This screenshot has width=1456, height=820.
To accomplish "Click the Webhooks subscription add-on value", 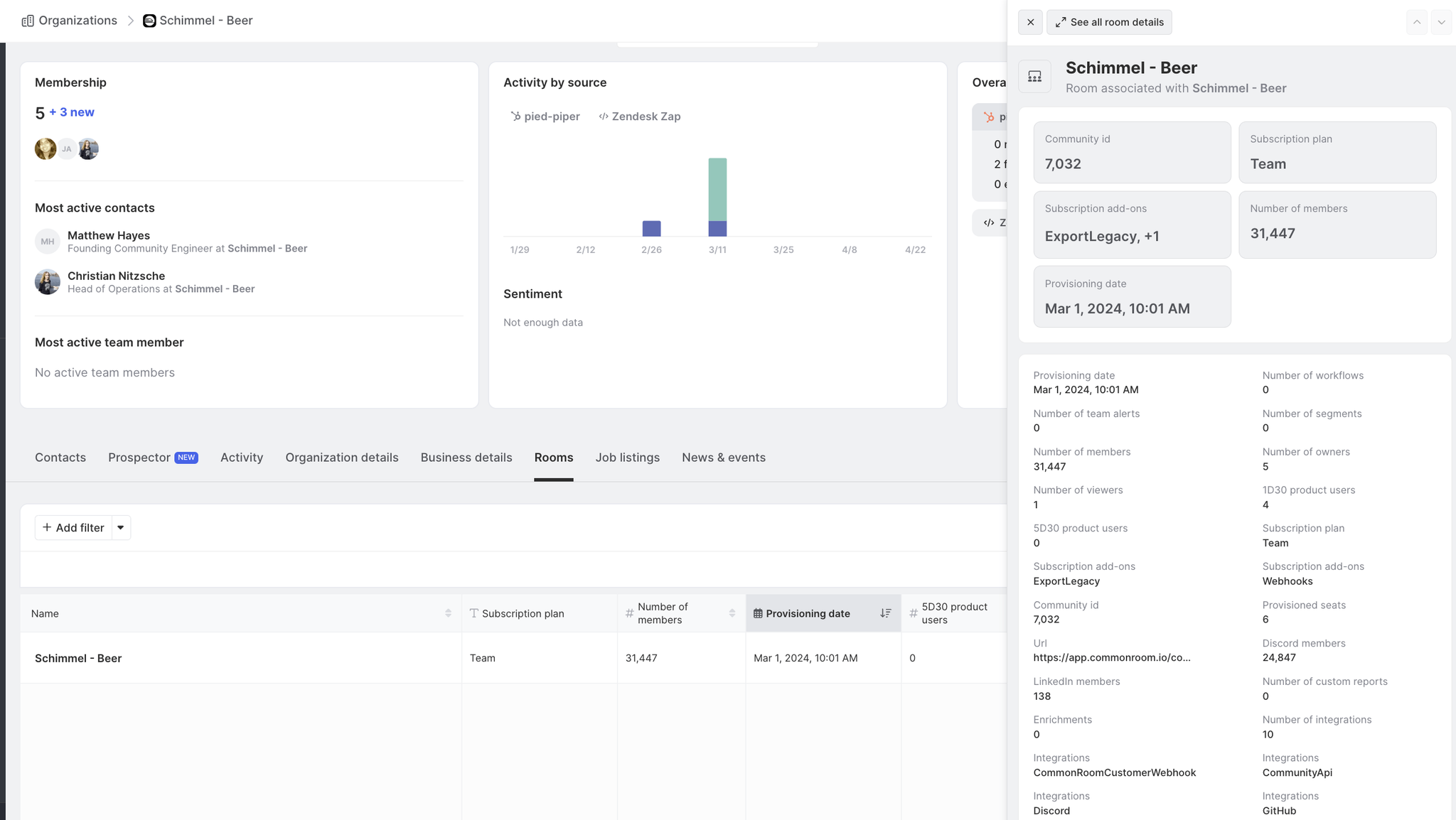I will (1288, 581).
